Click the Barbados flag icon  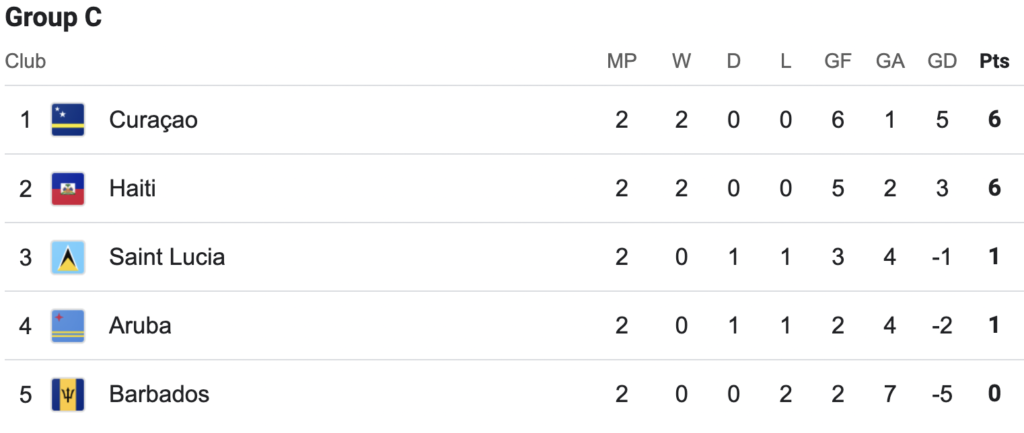pyautogui.click(x=68, y=394)
